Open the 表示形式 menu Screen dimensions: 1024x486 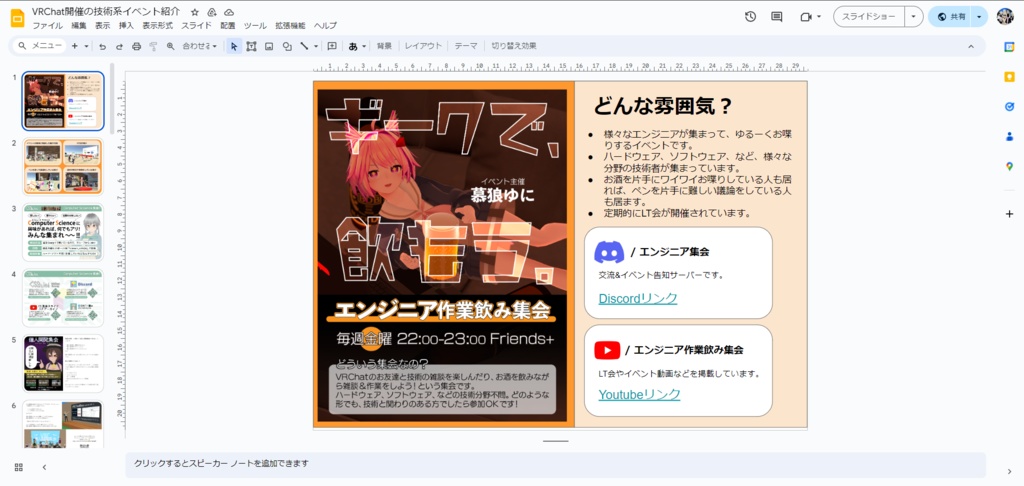157,26
